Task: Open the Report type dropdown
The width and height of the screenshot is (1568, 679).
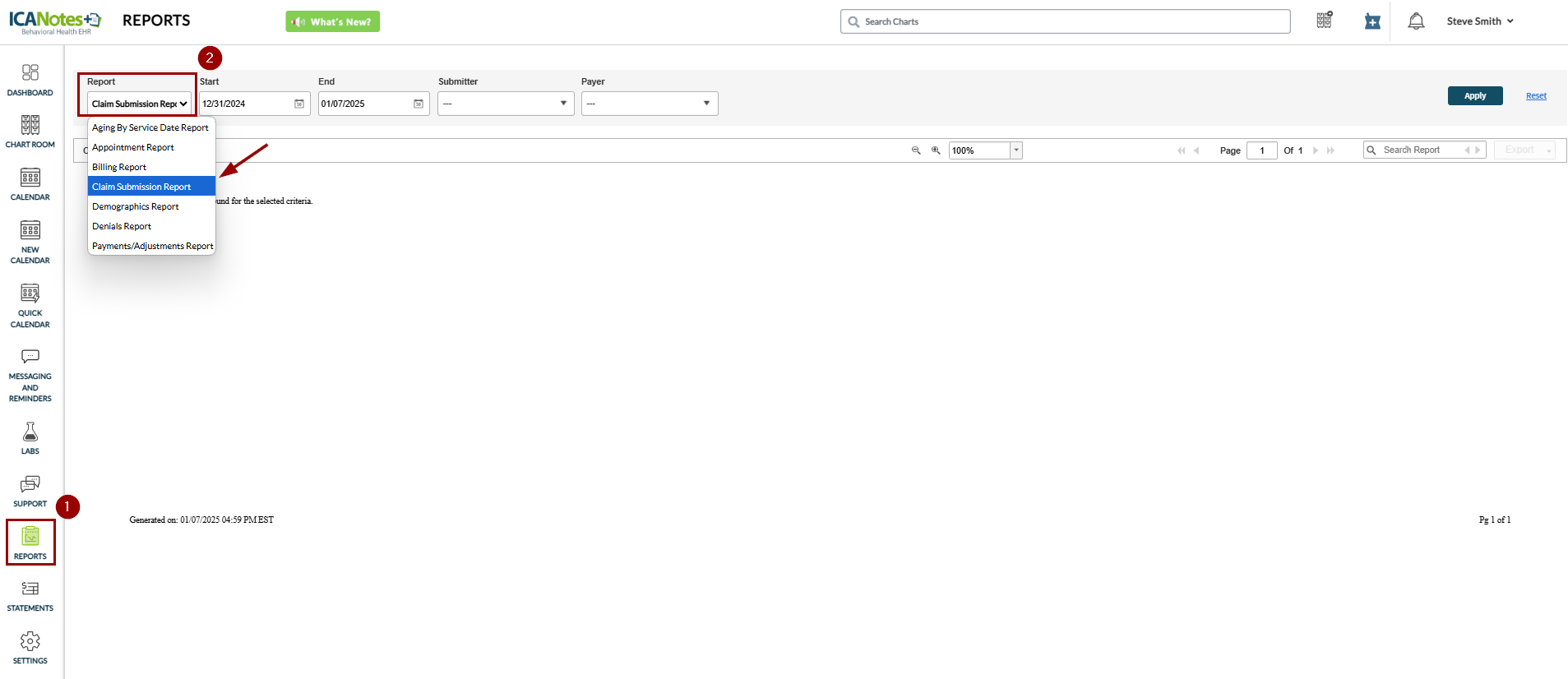Action: click(x=139, y=104)
